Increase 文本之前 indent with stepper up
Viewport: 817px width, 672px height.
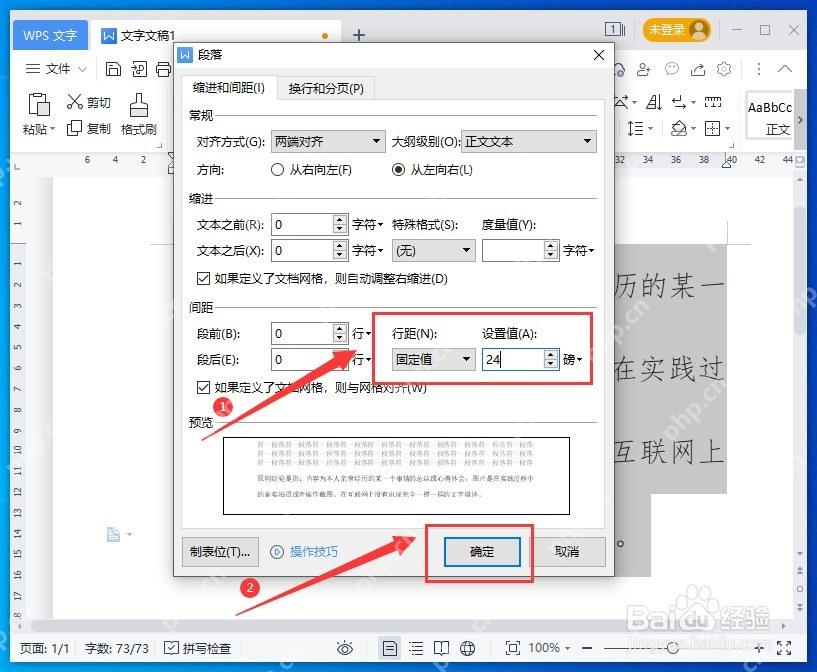(x=340, y=219)
